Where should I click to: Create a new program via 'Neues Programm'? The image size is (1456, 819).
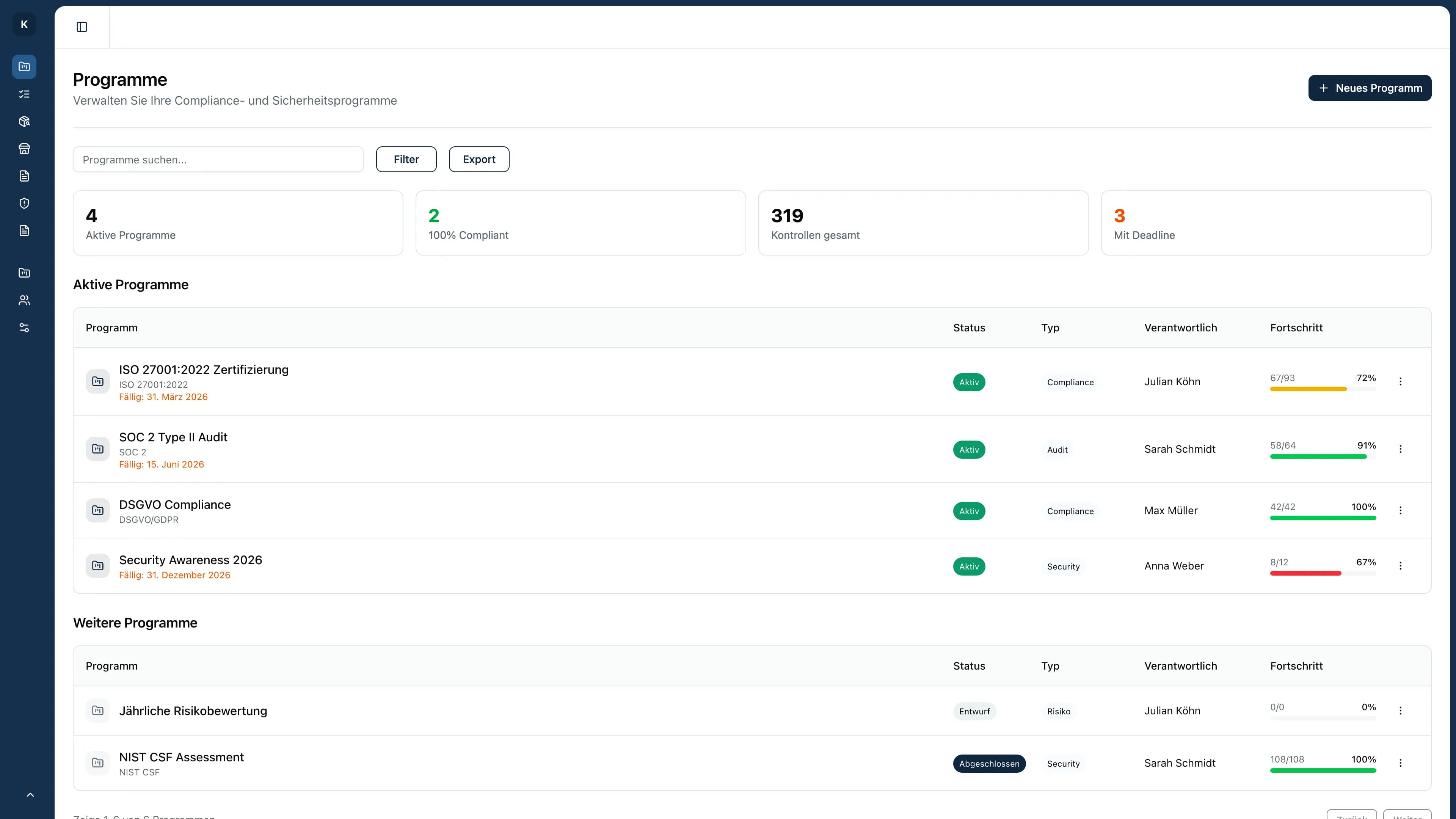pos(1370,88)
